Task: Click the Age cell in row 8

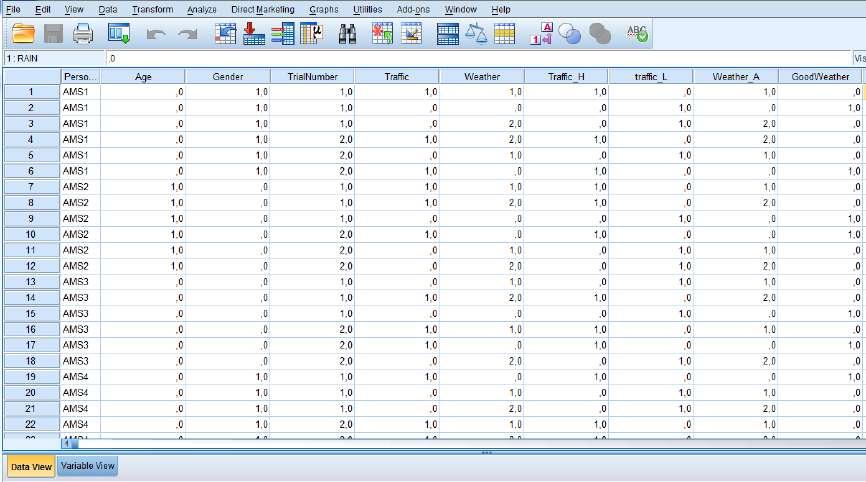Action: (x=143, y=203)
